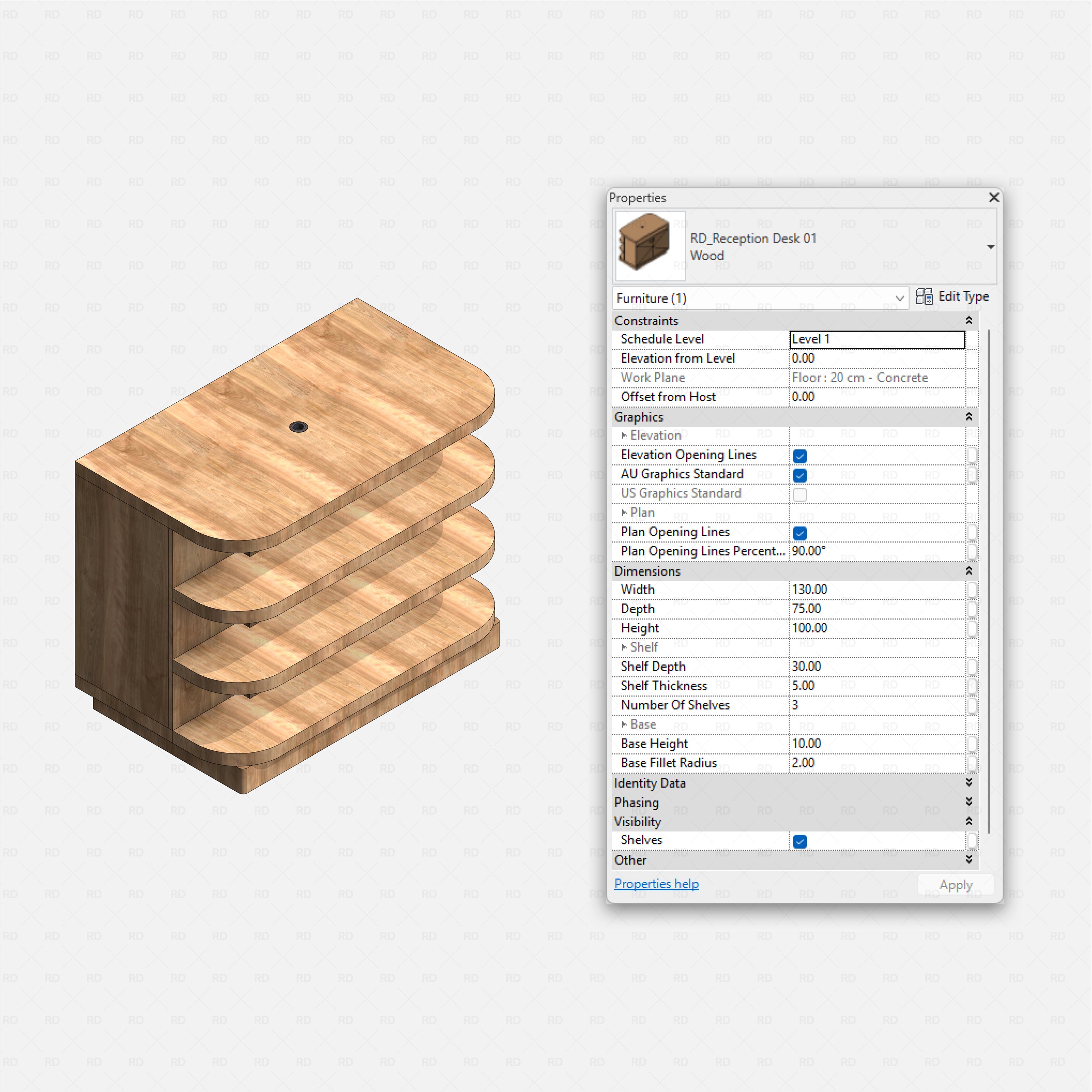Hide shelves using the Shelves visibility checkbox
The height and width of the screenshot is (1092, 1092).
click(x=800, y=841)
